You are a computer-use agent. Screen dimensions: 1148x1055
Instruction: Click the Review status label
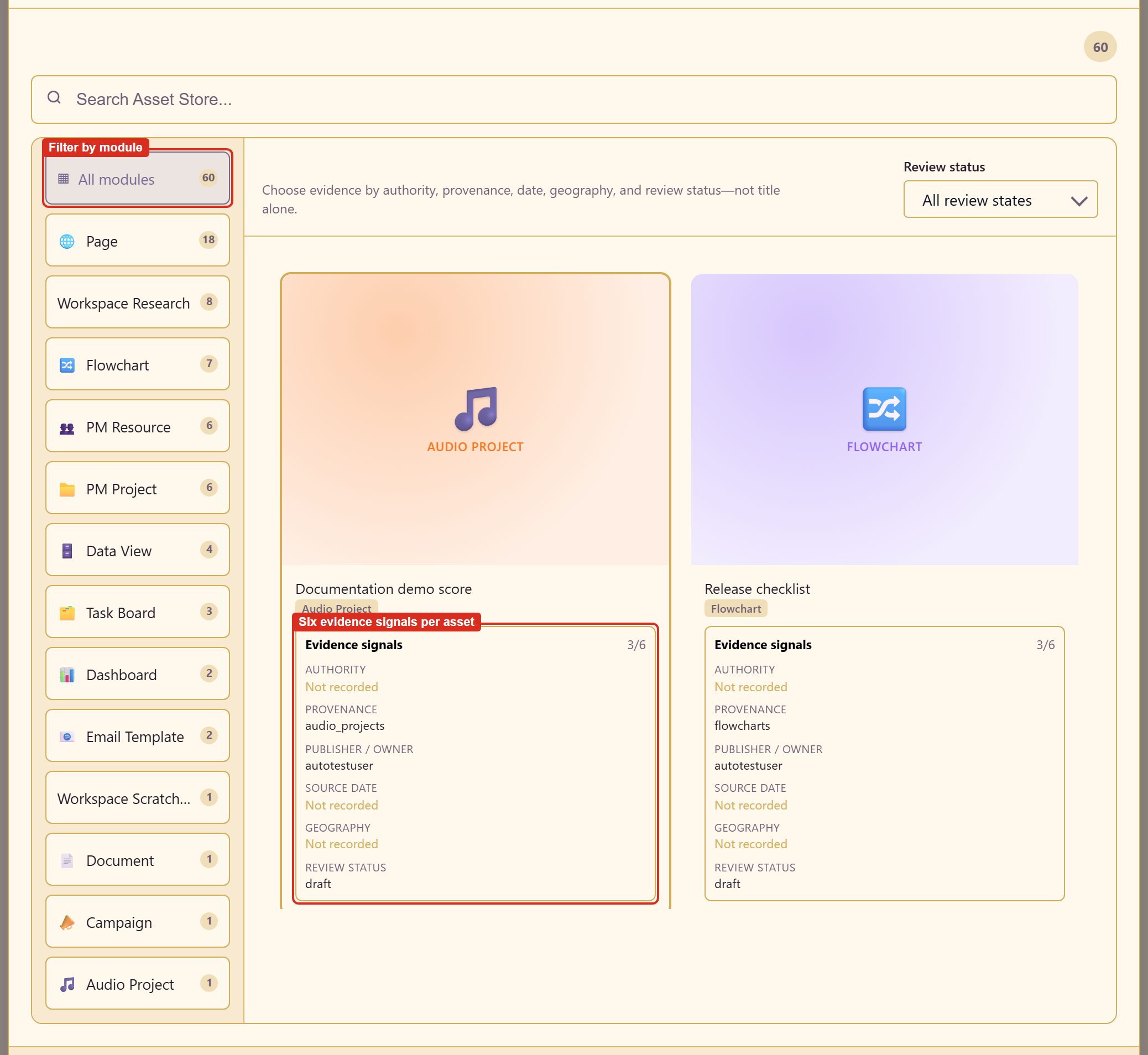(944, 168)
